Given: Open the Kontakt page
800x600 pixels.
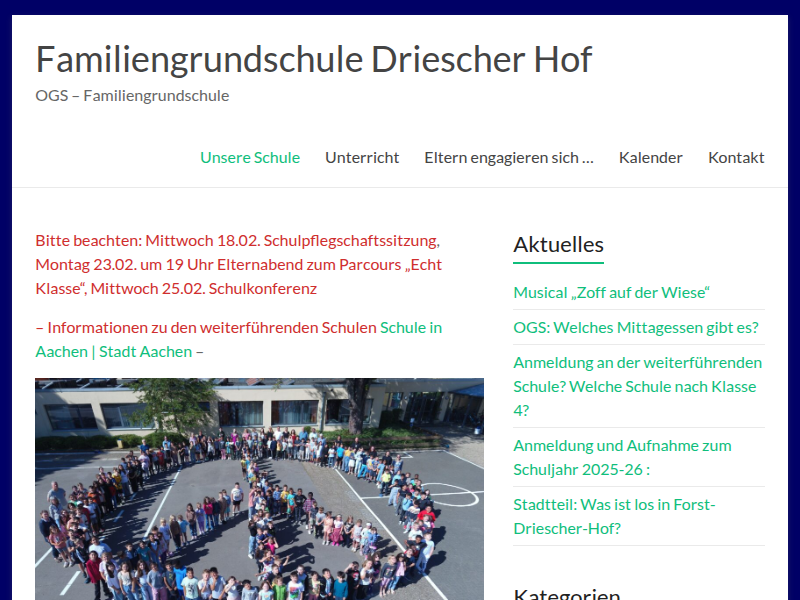Looking at the screenshot, I should [736, 157].
